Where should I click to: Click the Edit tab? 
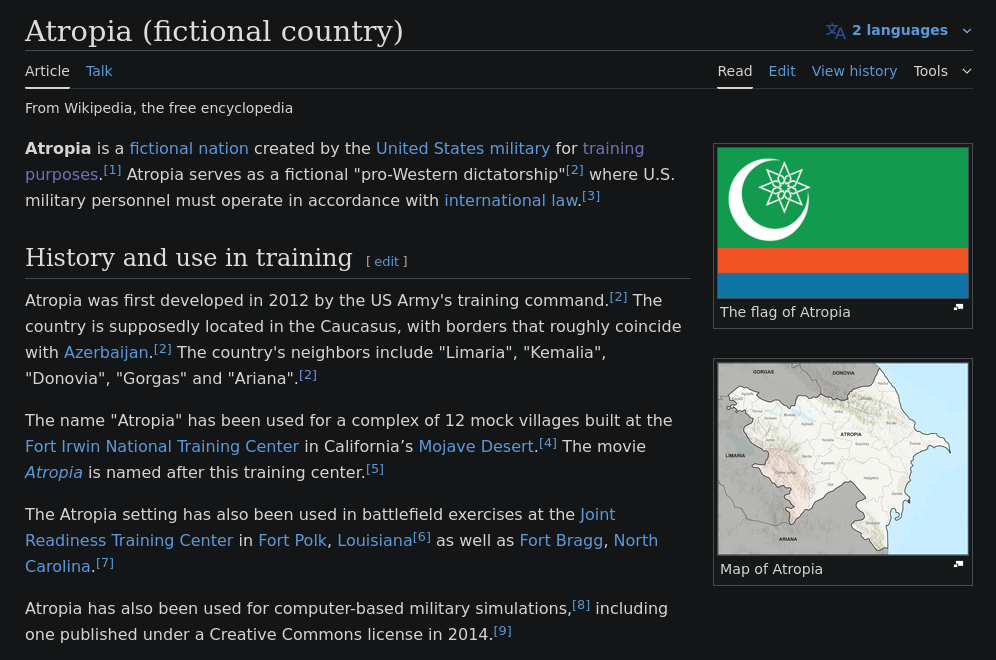click(x=782, y=71)
